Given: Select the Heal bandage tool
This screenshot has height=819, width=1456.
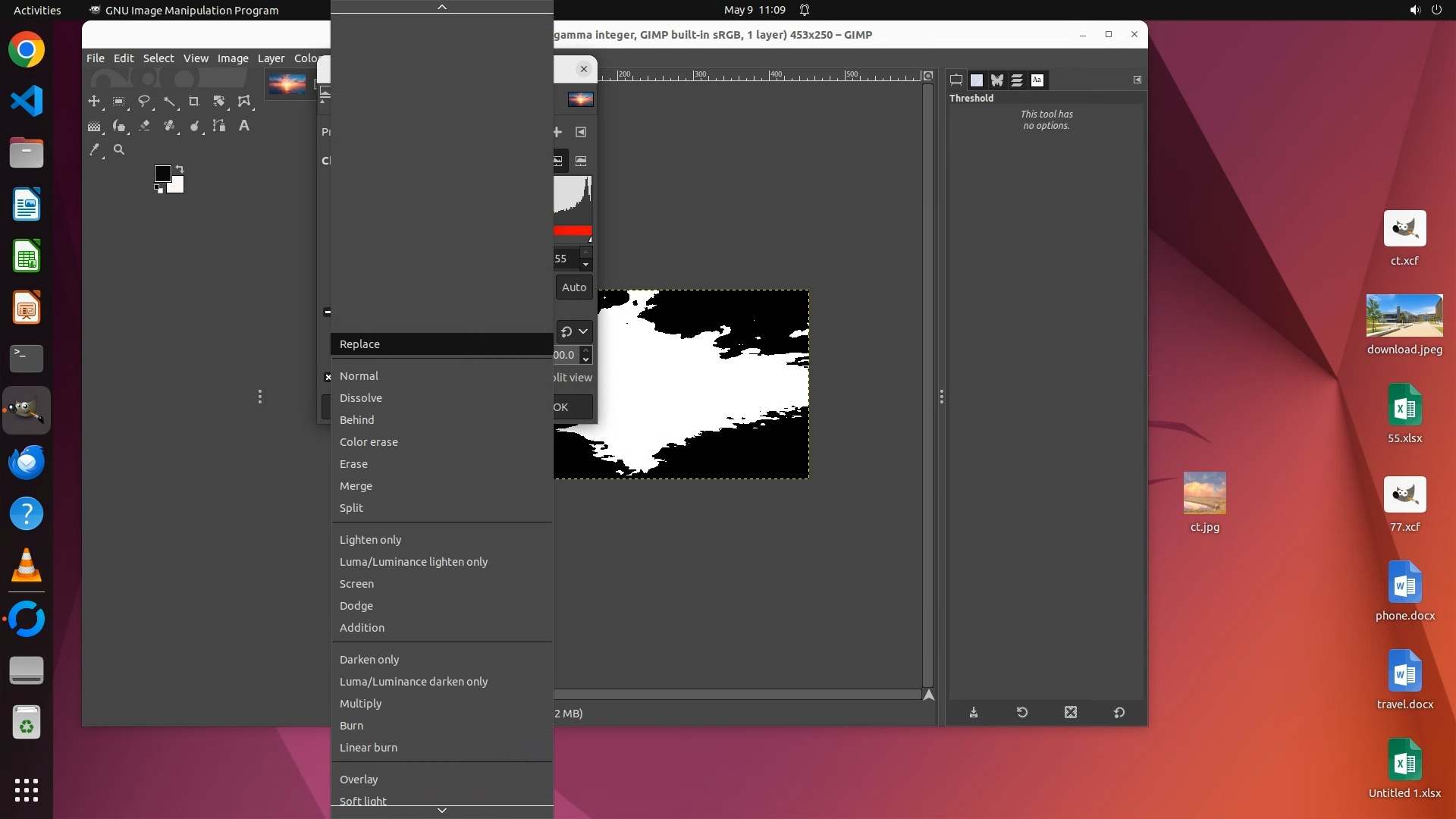Looking at the screenshot, I should click(169, 126).
